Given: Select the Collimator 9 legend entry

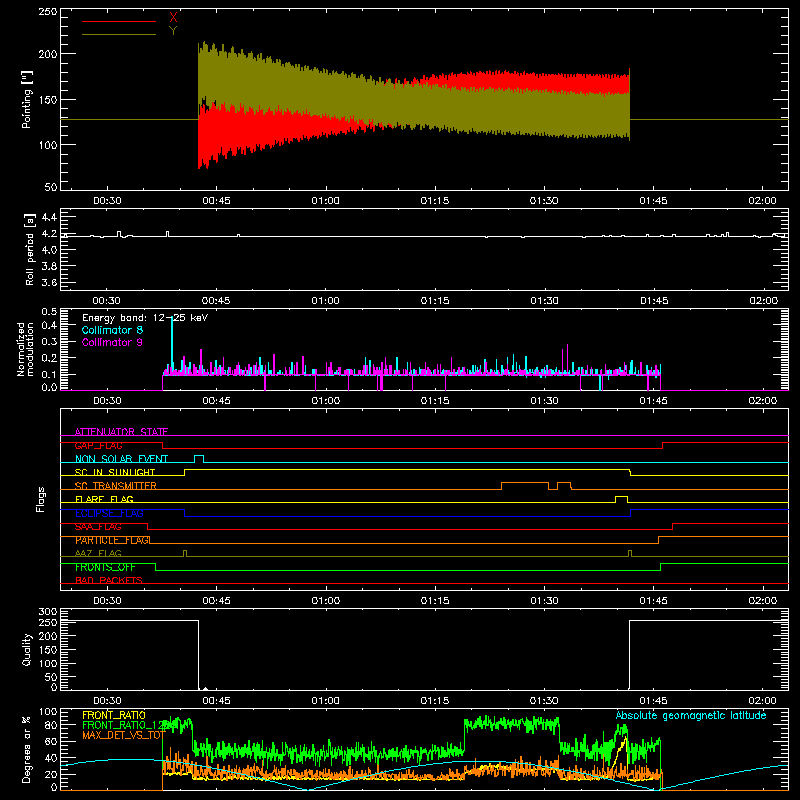Looking at the screenshot, I should 112,342.
